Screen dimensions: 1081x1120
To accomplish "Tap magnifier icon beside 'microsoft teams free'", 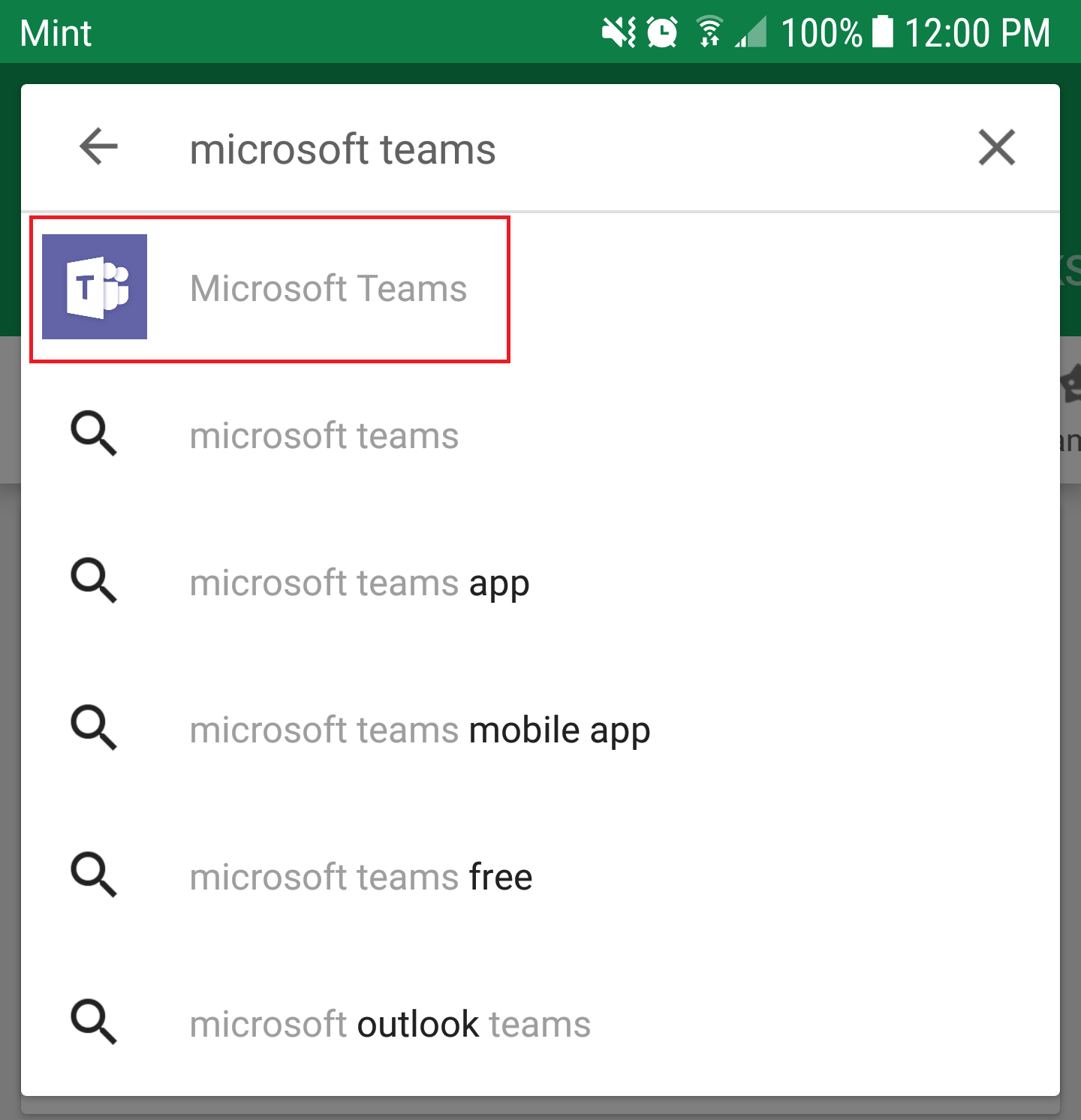I will (x=94, y=875).
